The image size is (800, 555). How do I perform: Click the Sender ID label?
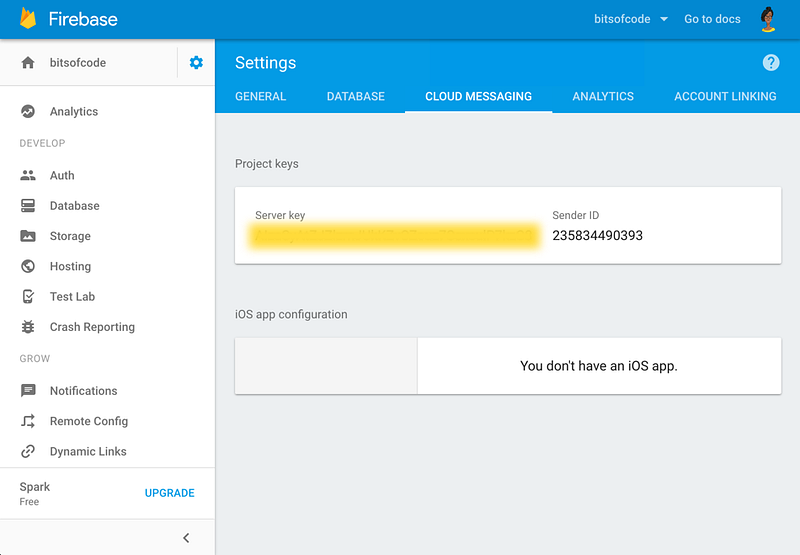point(576,215)
